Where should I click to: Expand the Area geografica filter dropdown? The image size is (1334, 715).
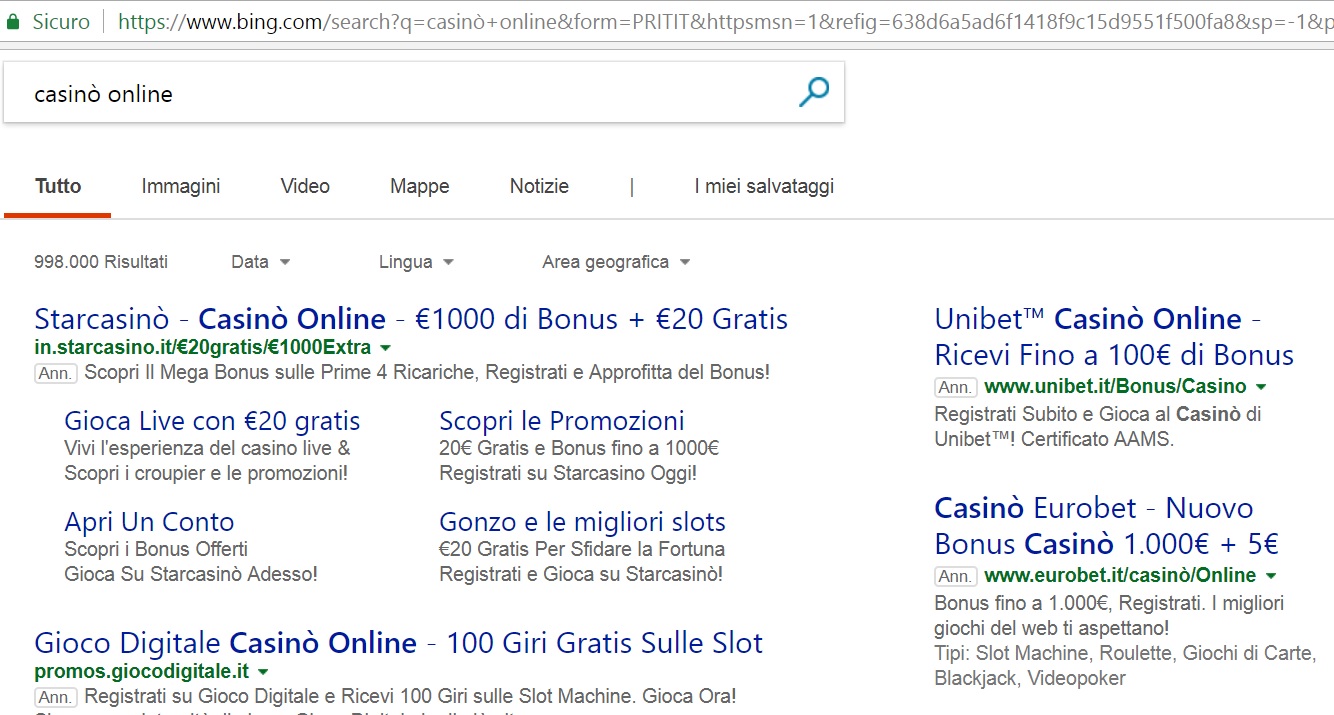click(616, 262)
